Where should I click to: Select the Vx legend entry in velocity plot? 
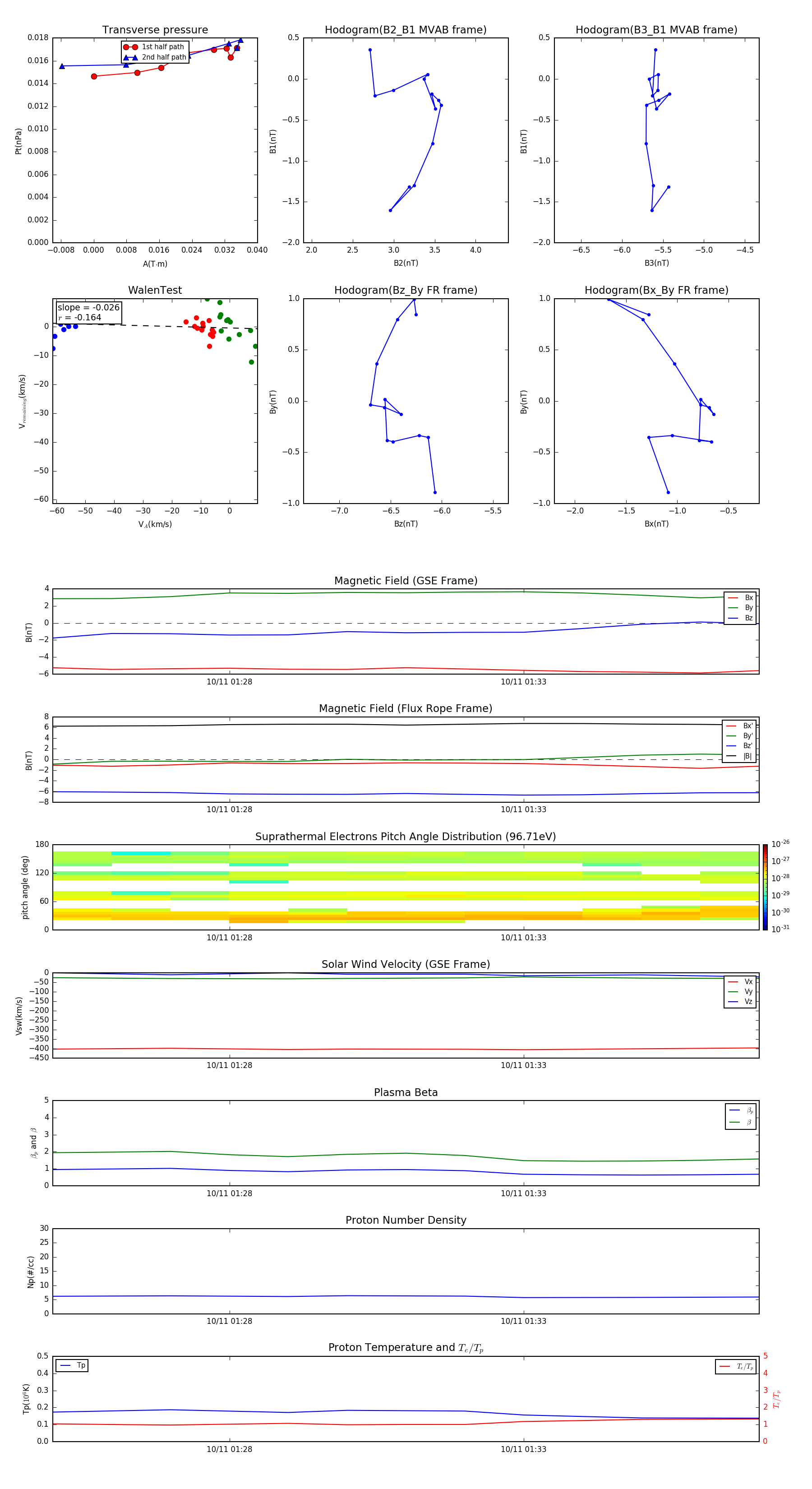(740, 982)
